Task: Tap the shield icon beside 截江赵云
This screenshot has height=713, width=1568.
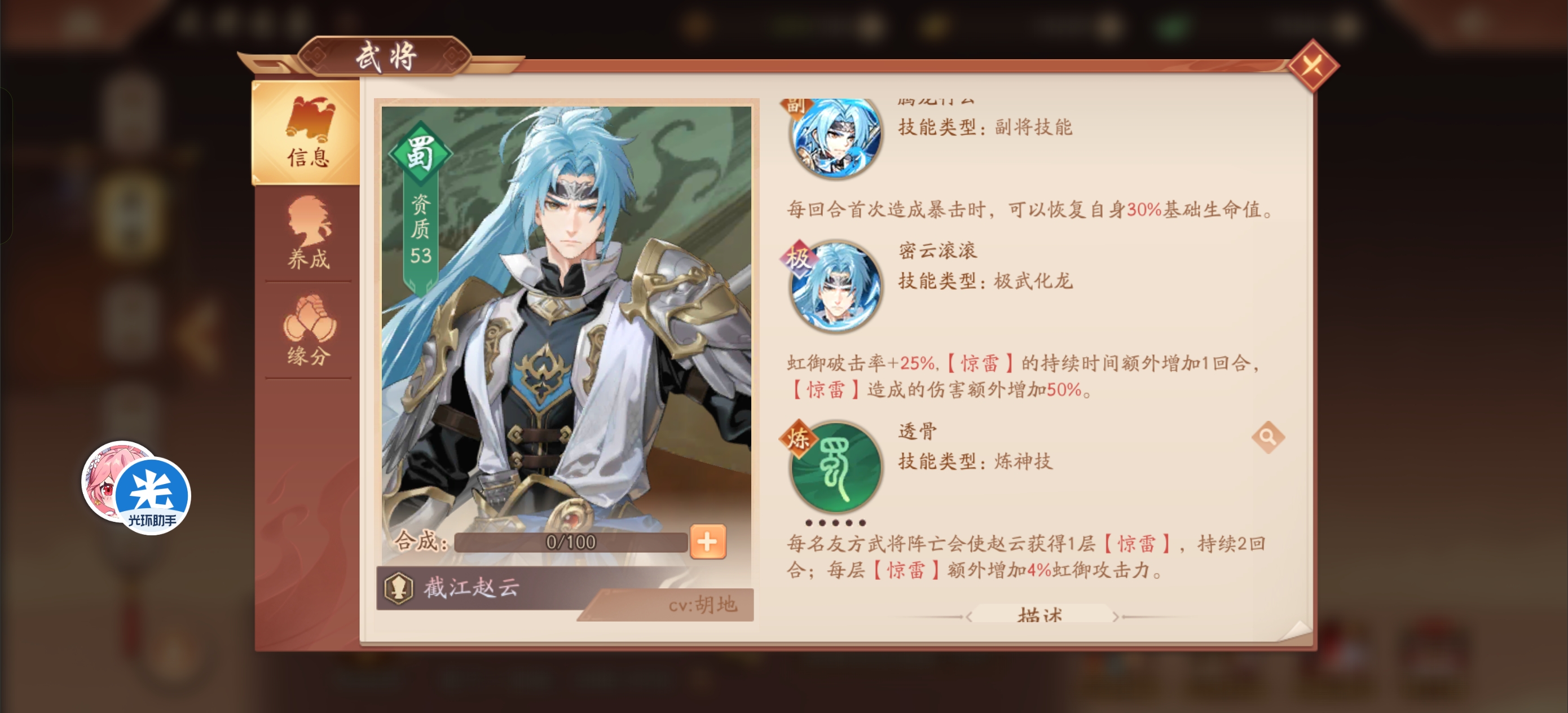Action: pyautogui.click(x=399, y=588)
